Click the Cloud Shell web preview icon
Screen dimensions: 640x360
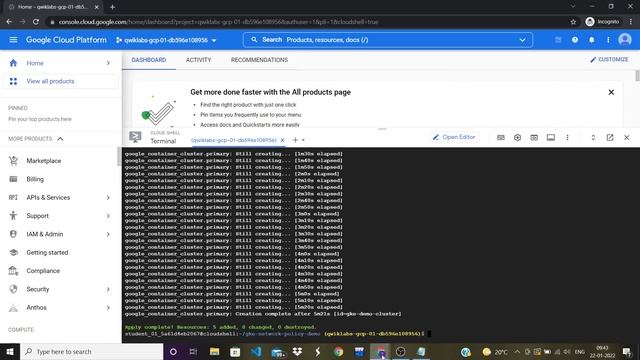(534, 138)
